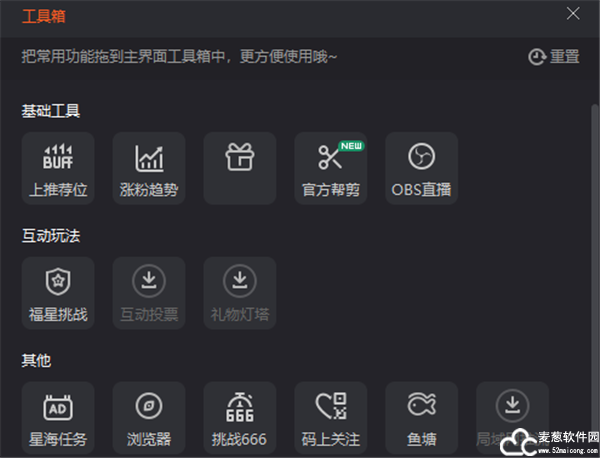Click the 重置 reset button
Viewport: 600px width, 458px height.
coord(554,57)
